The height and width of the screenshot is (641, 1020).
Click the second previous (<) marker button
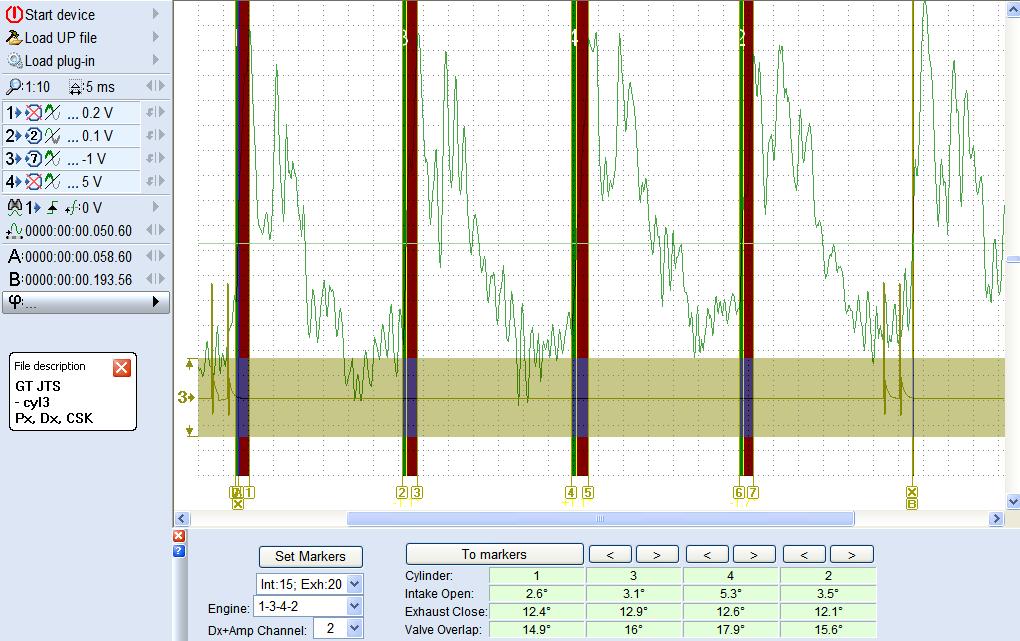707,554
